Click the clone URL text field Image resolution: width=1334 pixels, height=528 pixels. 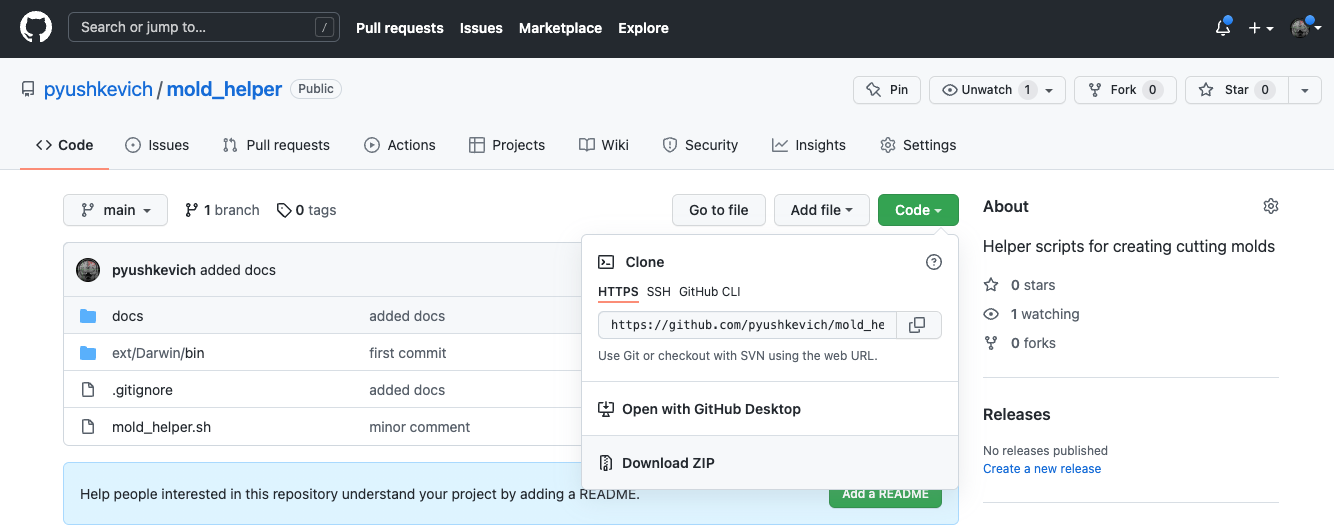[x=748, y=325]
